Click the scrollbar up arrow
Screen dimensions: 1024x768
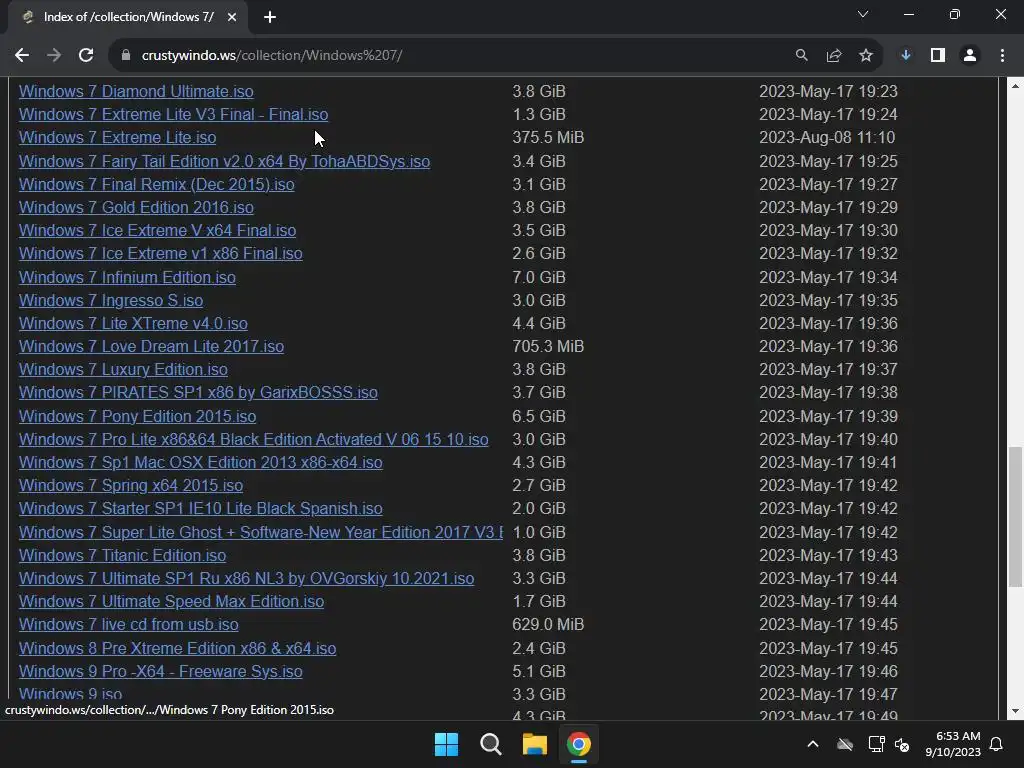click(x=1015, y=86)
